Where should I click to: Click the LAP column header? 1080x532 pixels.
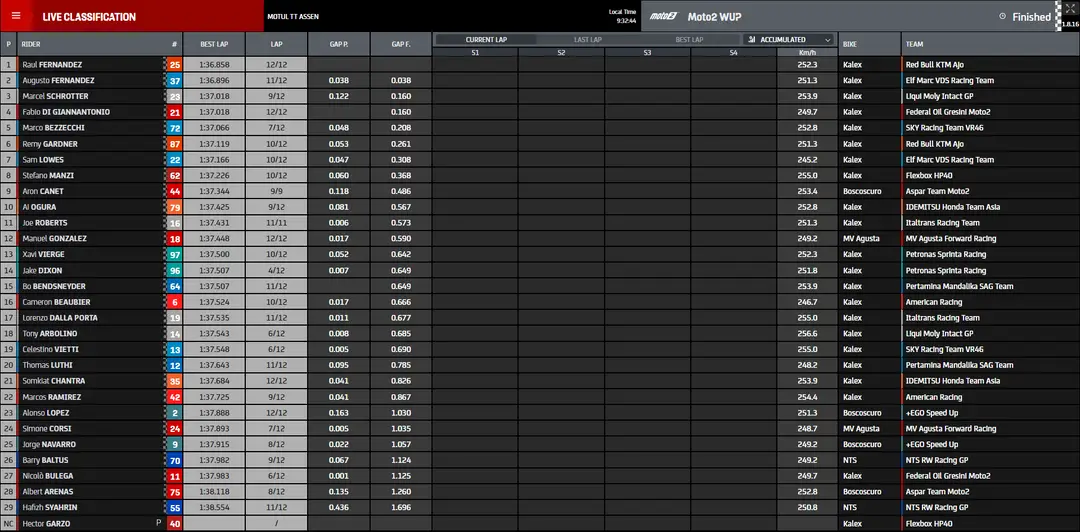276,44
